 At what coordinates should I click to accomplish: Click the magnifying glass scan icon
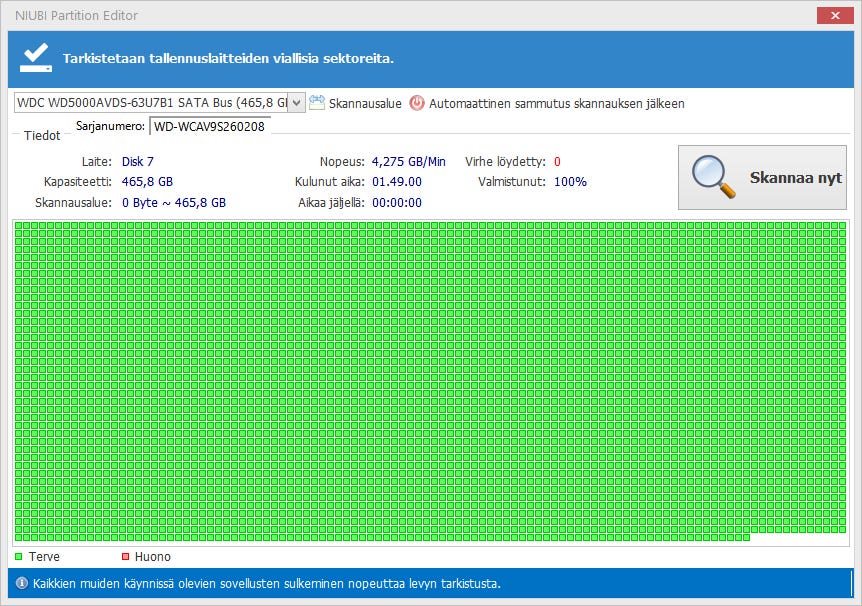pyautogui.click(x=713, y=177)
